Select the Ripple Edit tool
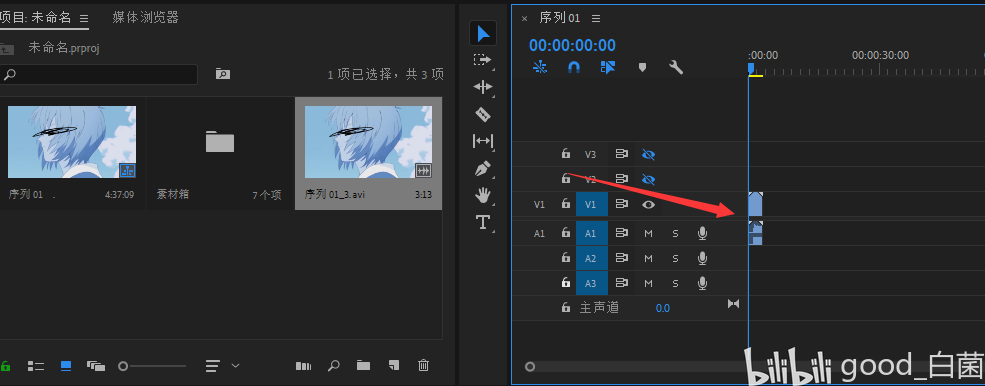This screenshot has width=985, height=386. pos(482,87)
